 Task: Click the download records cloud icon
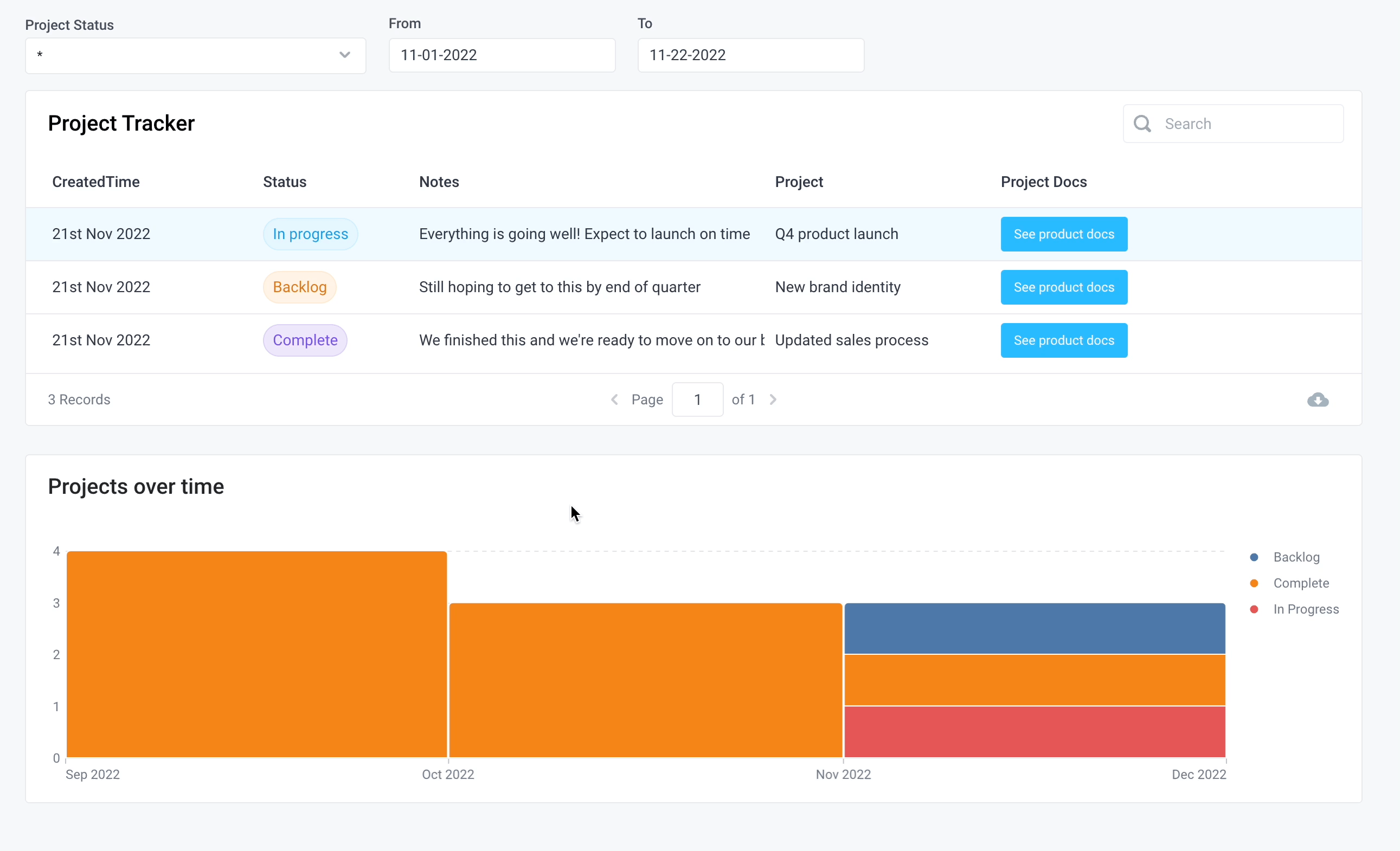(x=1317, y=399)
